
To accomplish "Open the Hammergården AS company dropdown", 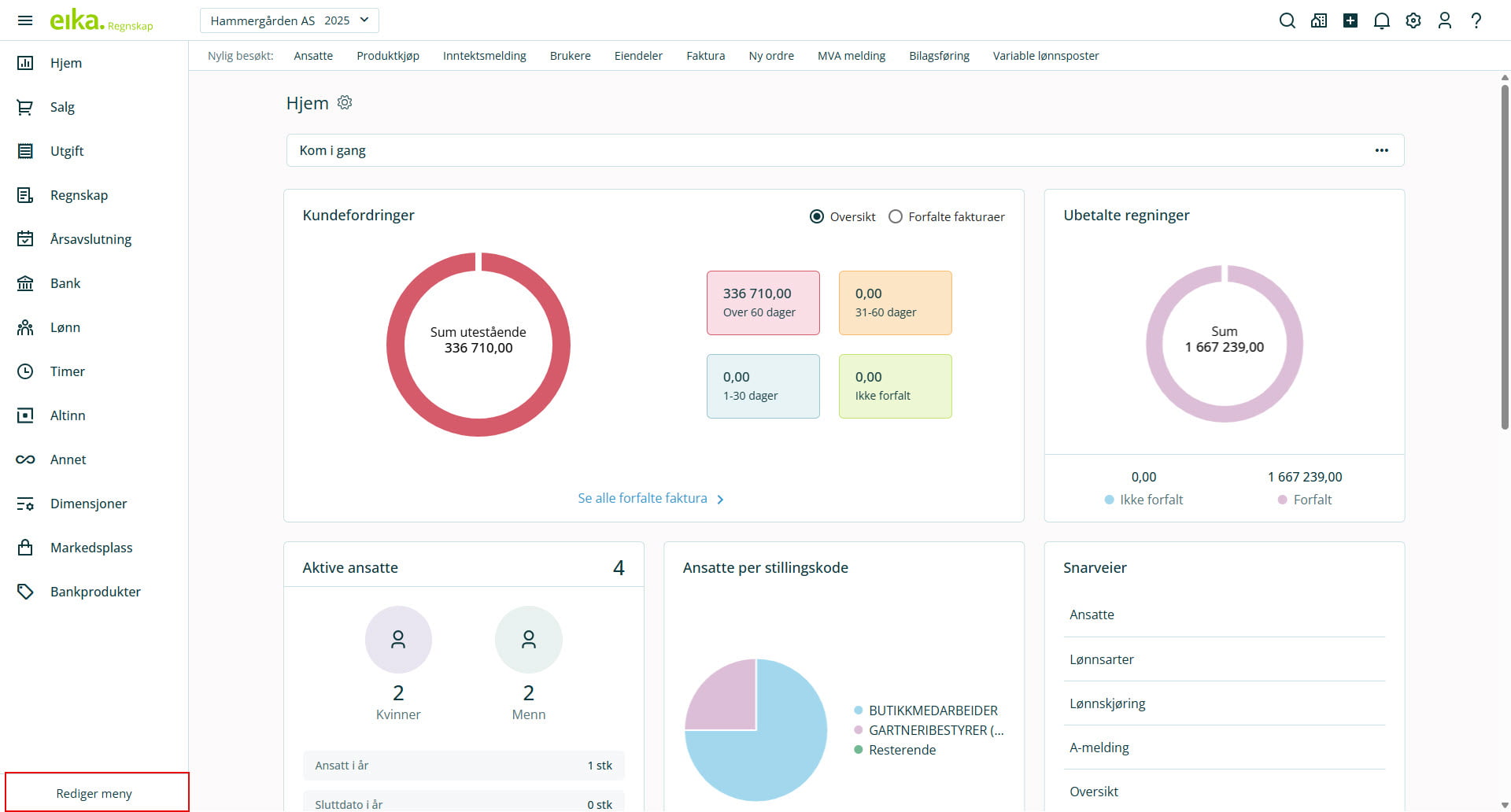I will (289, 20).
